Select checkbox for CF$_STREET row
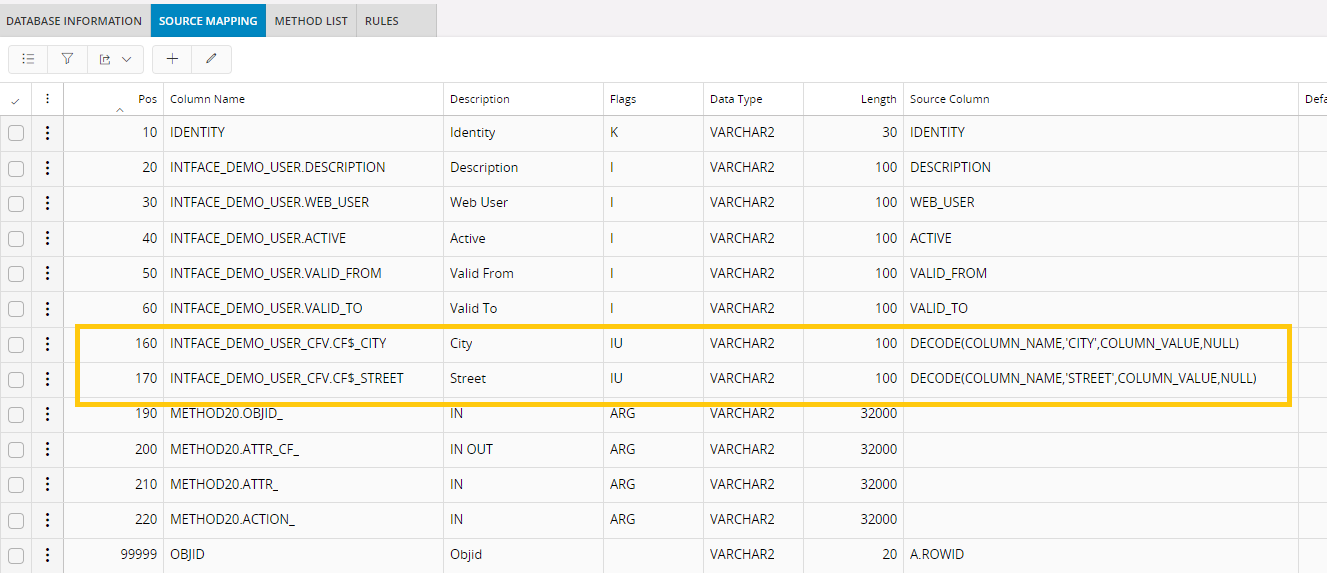Image resolution: width=1327 pixels, height=573 pixels. [16, 379]
